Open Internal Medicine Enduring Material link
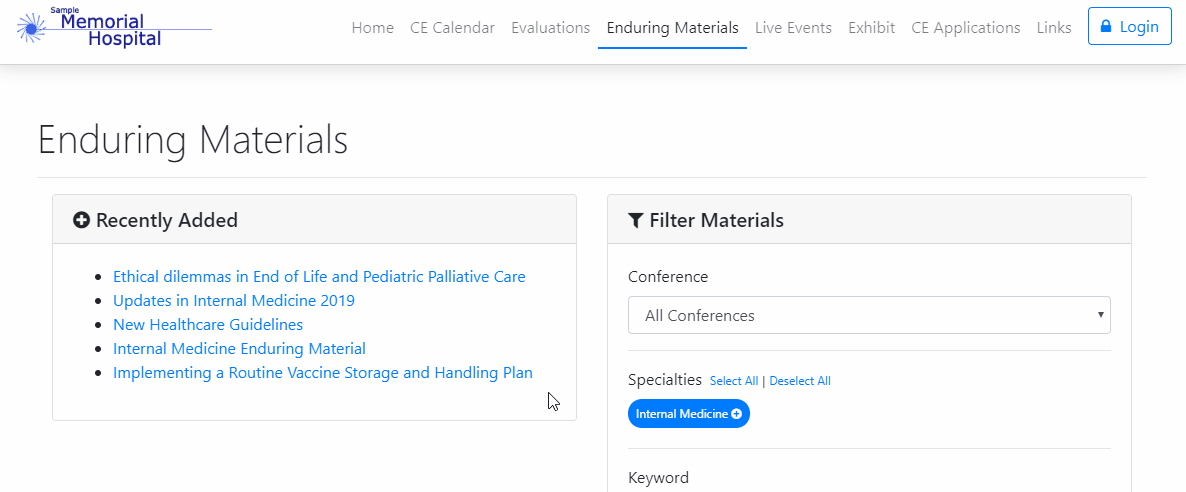This screenshot has height=492, width=1186. point(239,349)
